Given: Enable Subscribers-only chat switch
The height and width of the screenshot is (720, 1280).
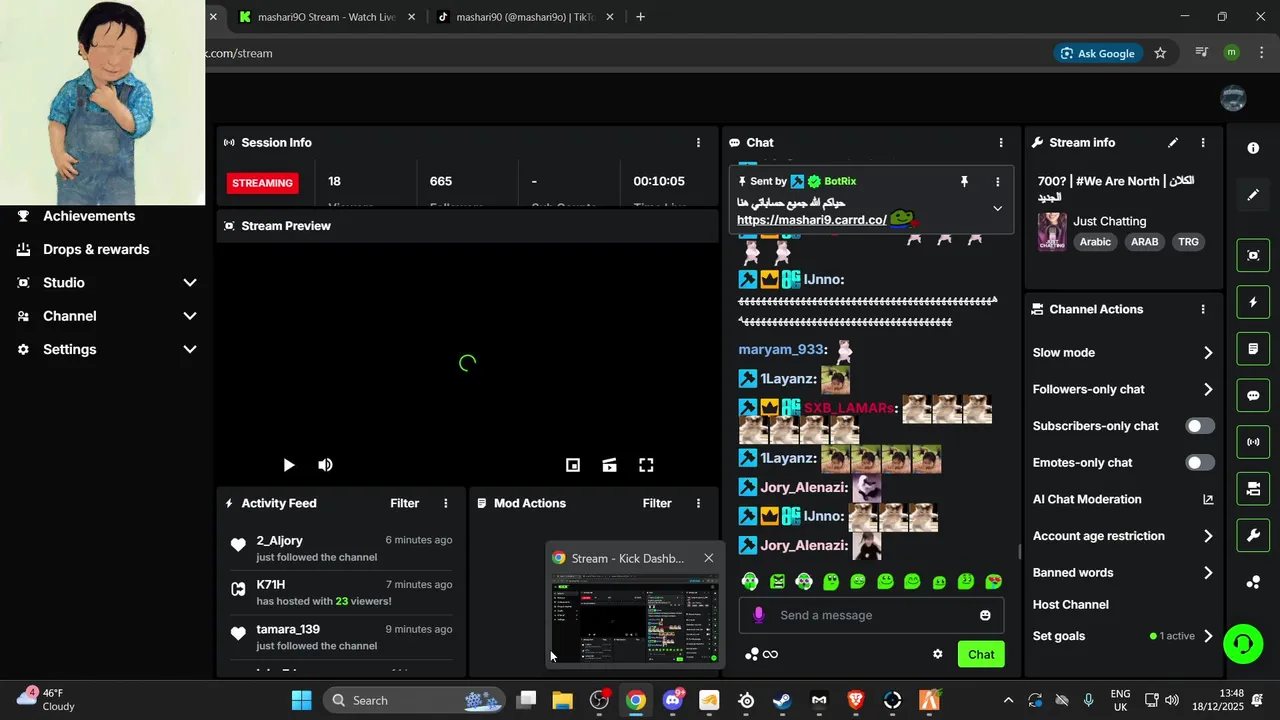Looking at the screenshot, I should [x=1200, y=426].
